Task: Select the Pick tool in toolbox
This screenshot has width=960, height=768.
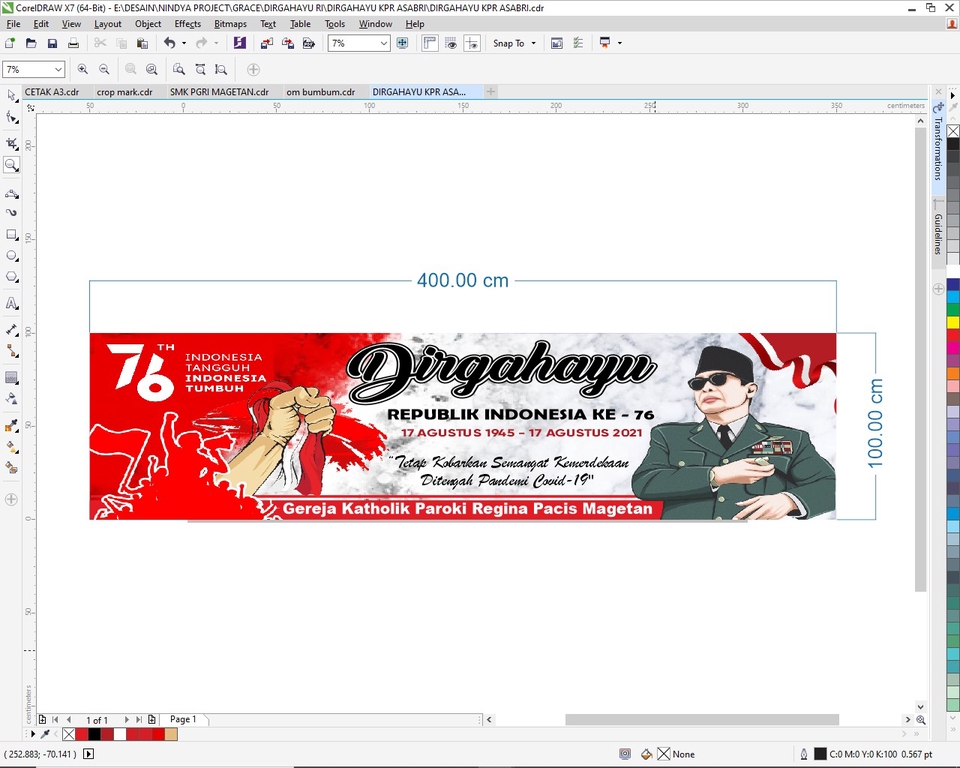Action: [x=11, y=95]
